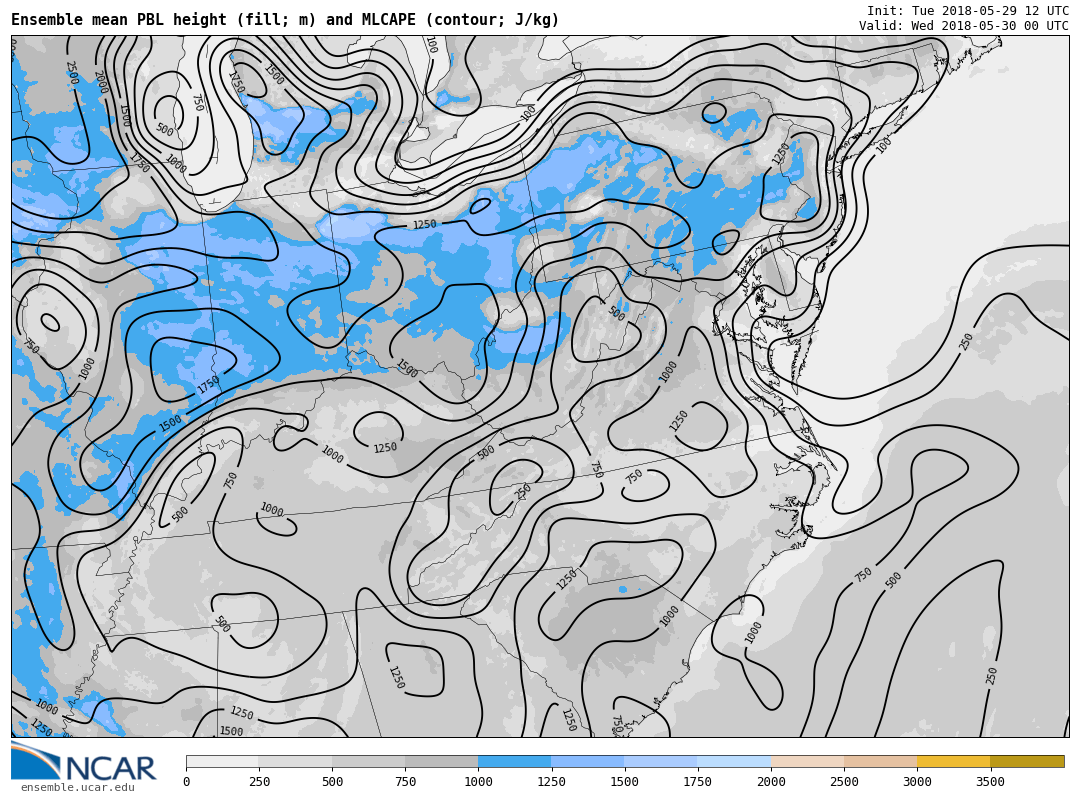Select the 1000–1250 bright blue colorbar swatch
Viewport: 1080px width, 800px height.
(514, 762)
